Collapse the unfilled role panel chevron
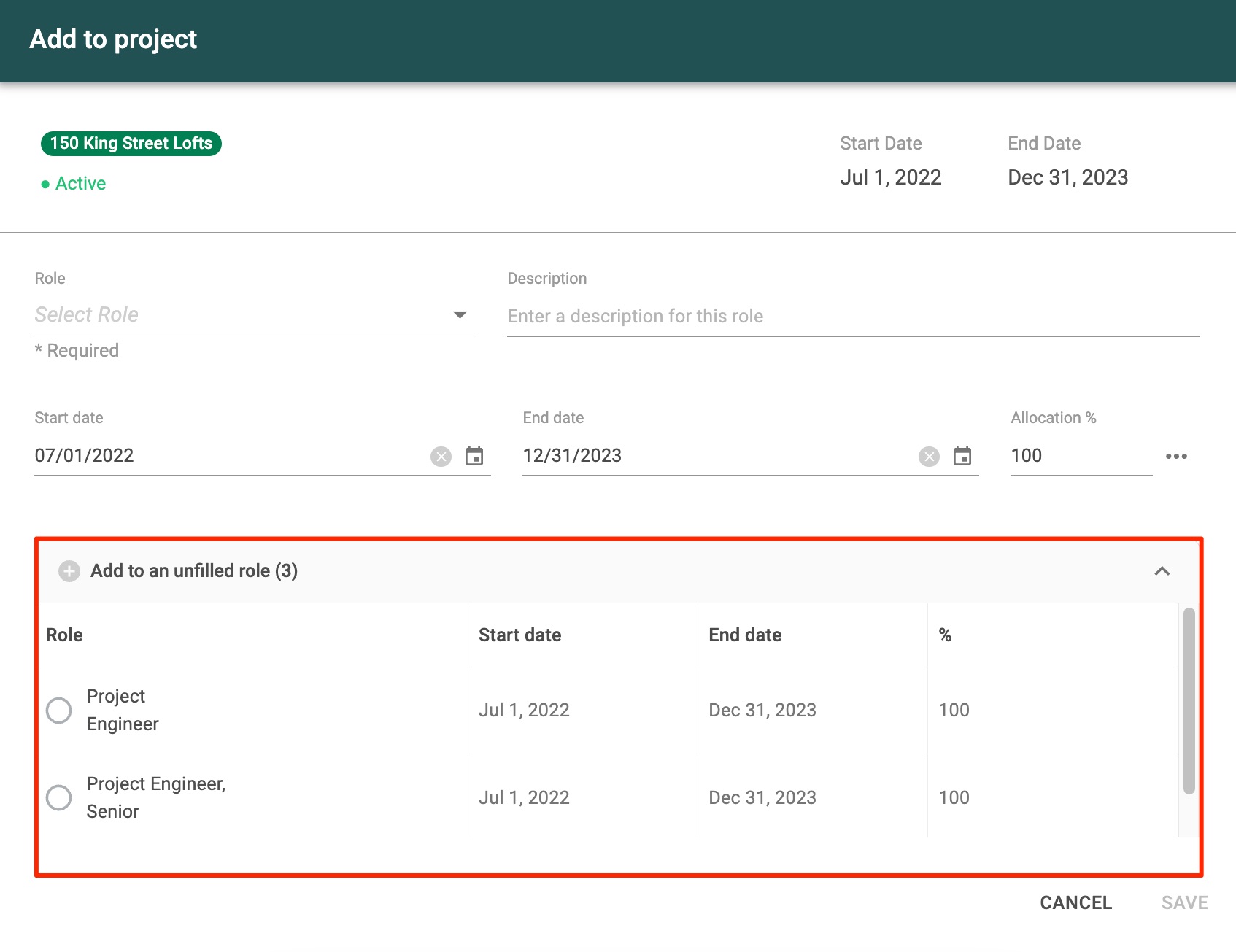The image size is (1236, 952). coord(1162,570)
